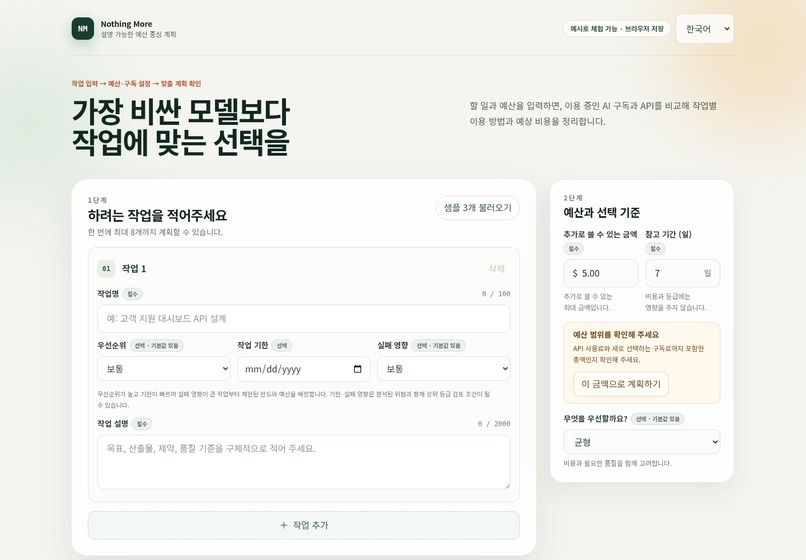Click the 작업 설명 text area
Viewport: 806px width, 560px height.
pos(304,462)
